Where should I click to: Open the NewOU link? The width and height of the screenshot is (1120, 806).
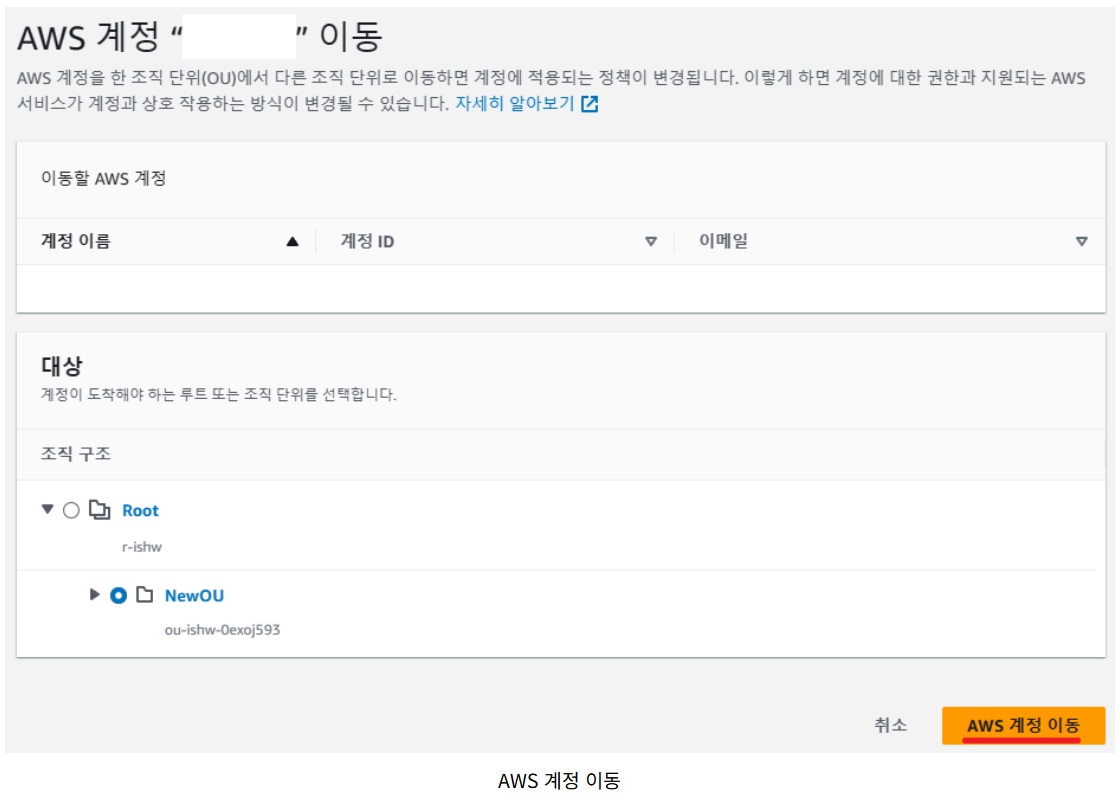click(194, 595)
